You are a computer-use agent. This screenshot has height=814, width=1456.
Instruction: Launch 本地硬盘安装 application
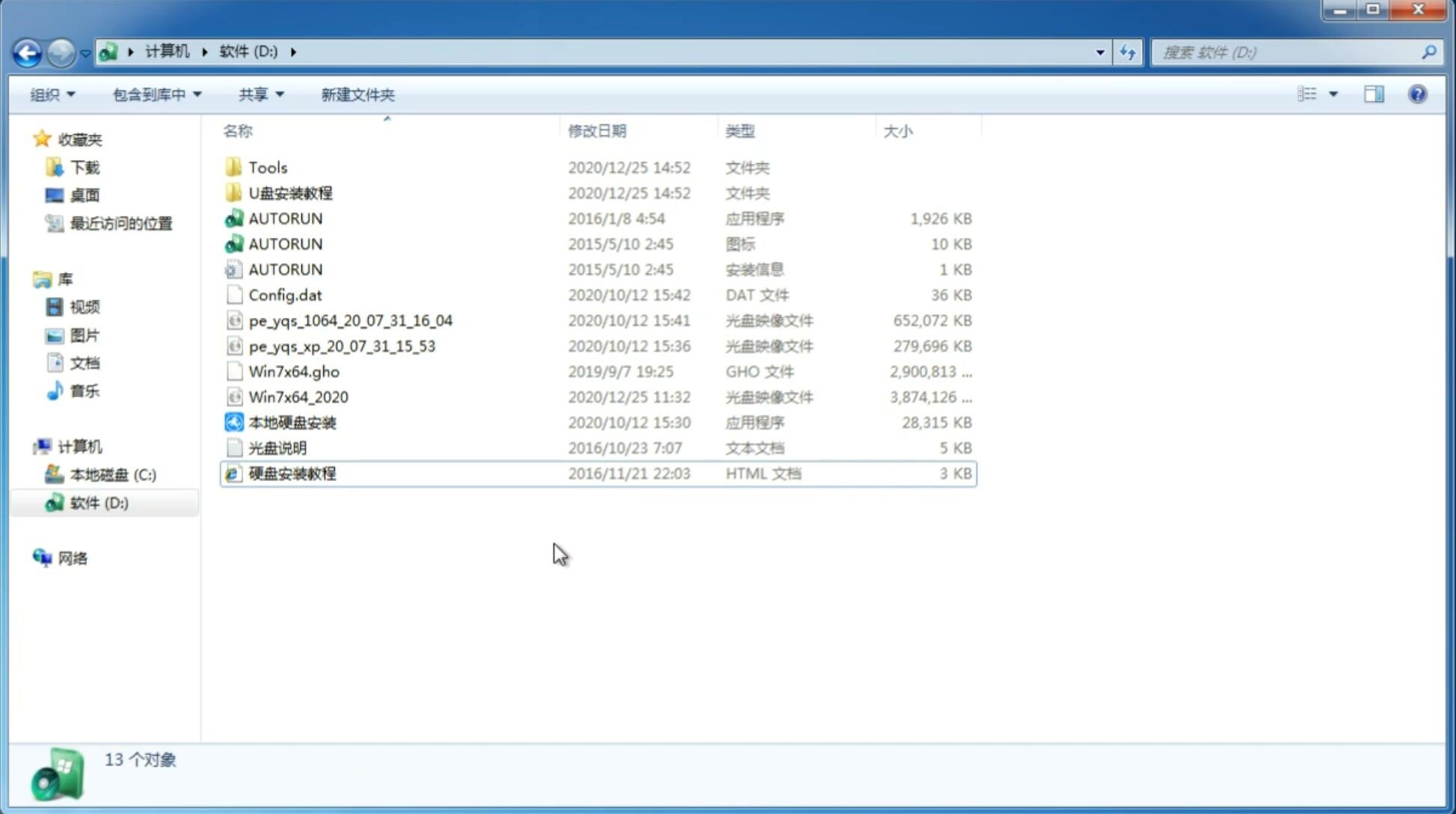(x=291, y=421)
